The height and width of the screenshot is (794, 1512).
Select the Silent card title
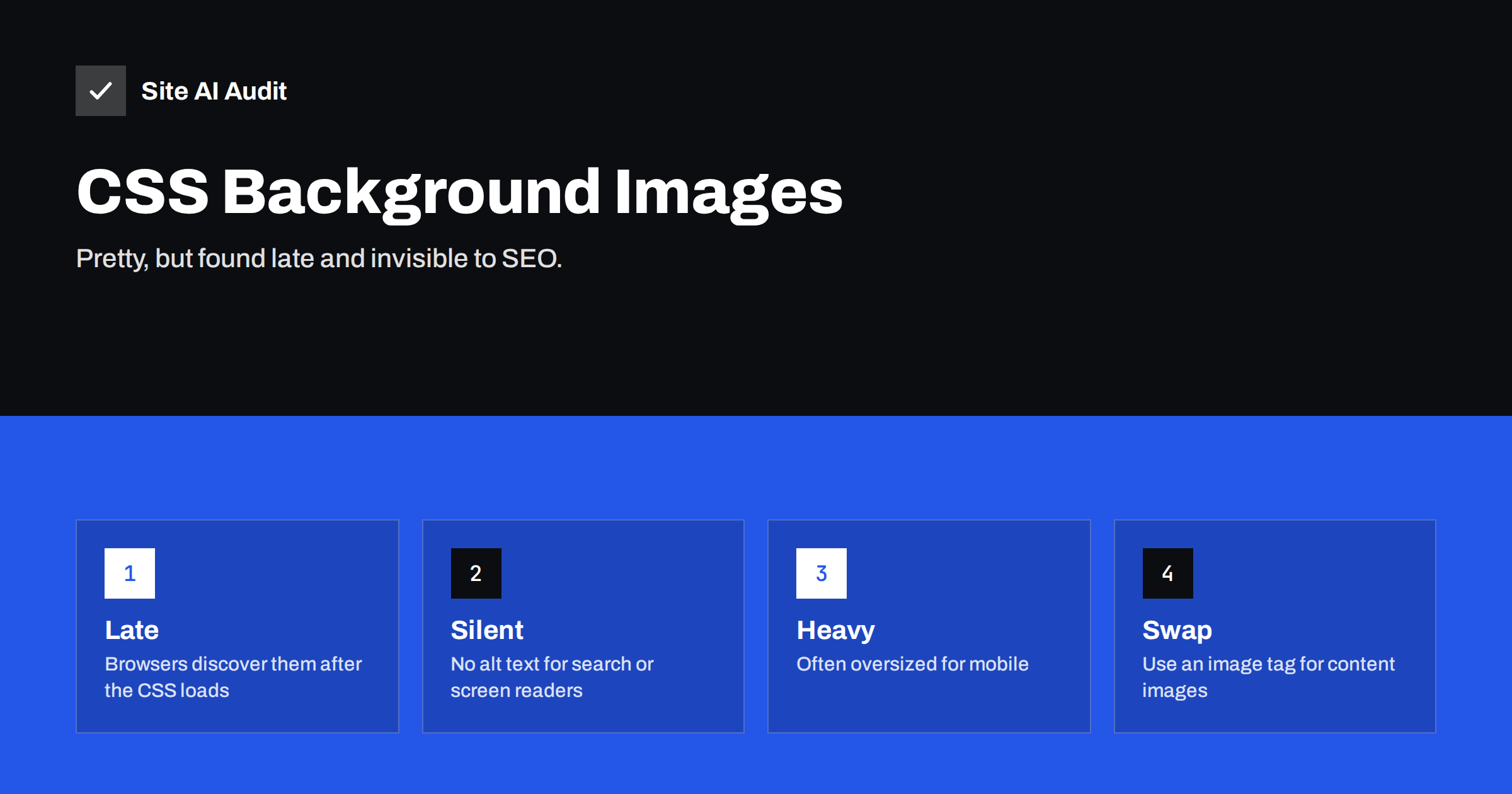pyautogui.click(x=487, y=630)
